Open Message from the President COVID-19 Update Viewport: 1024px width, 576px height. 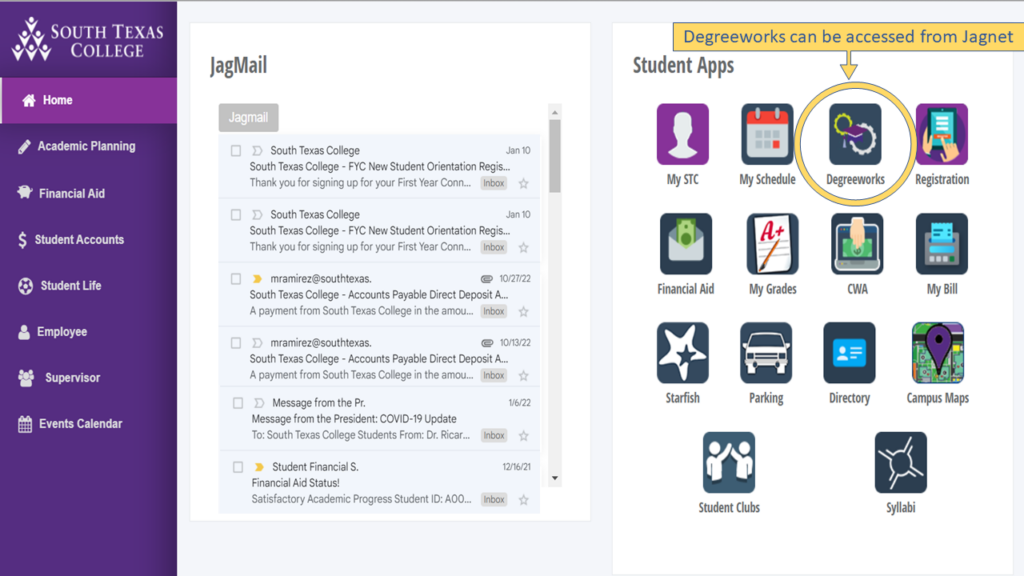[379, 419]
